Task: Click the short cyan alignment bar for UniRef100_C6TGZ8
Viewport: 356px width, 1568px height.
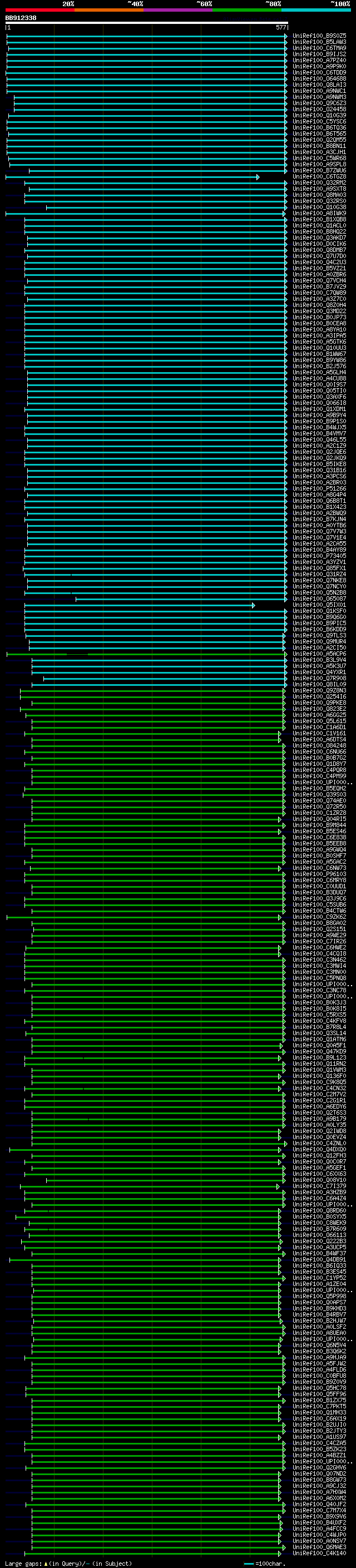Action: tap(132, 177)
